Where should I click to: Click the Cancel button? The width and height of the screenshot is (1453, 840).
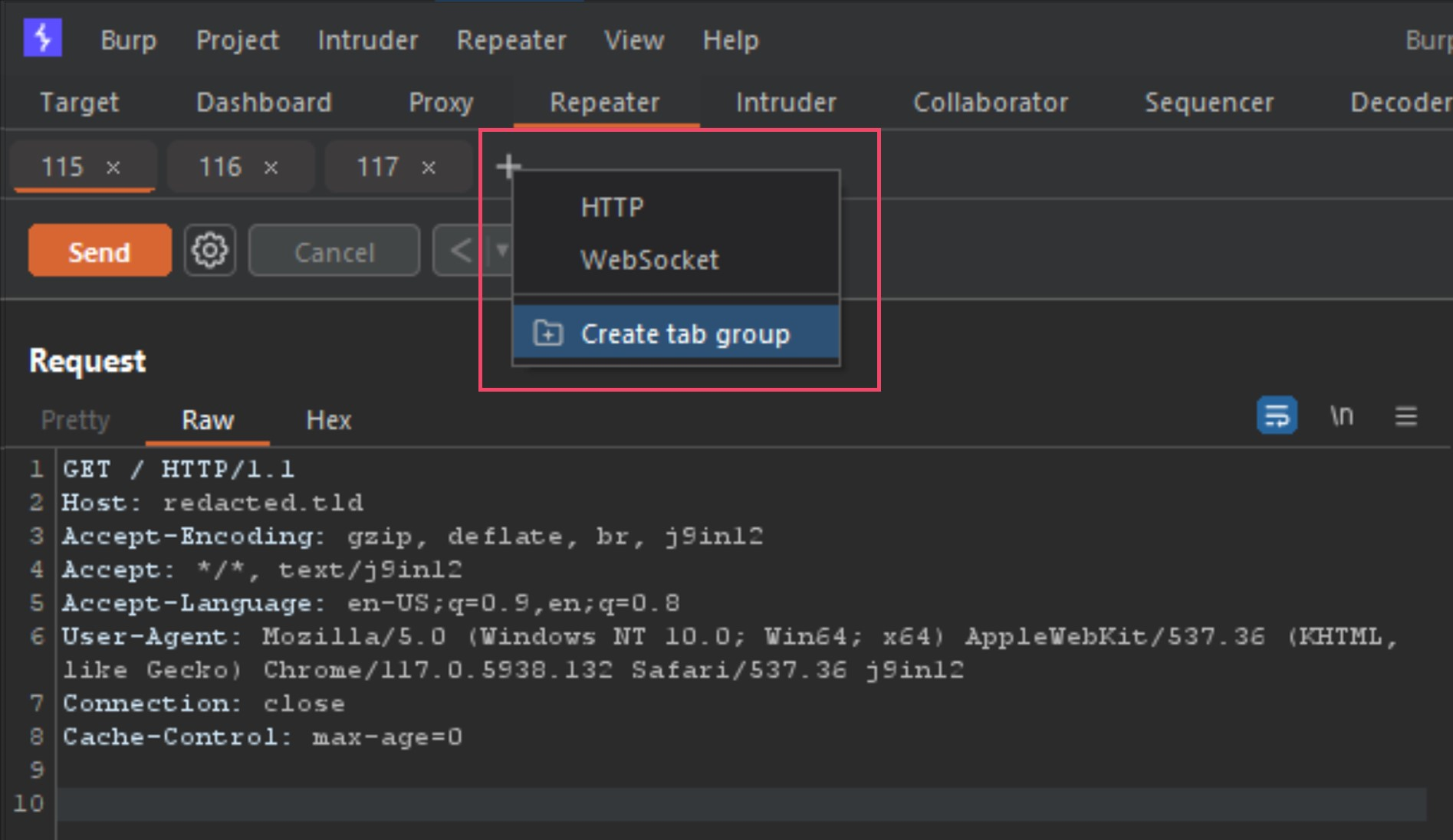click(334, 251)
